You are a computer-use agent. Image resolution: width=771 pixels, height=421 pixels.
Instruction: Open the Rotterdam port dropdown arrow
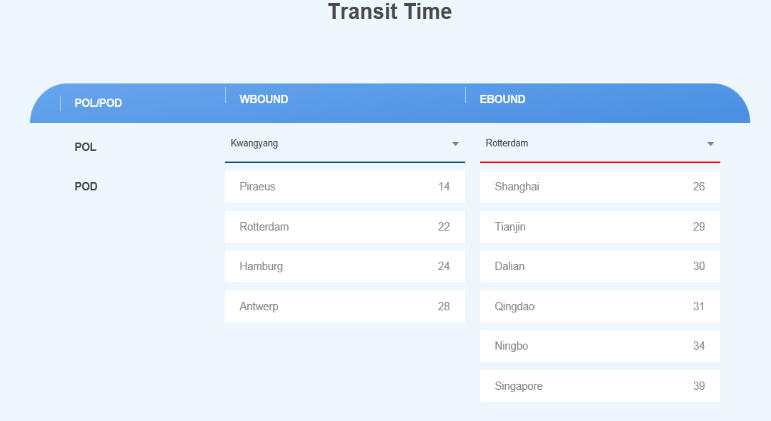(x=710, y=144)
